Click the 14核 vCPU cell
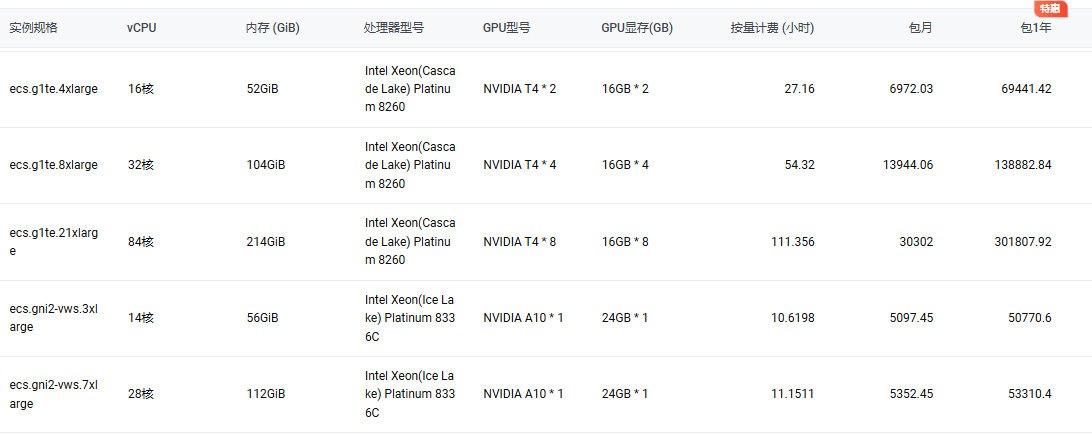The height and width of the screenshot is (435, 1092). 141,318
